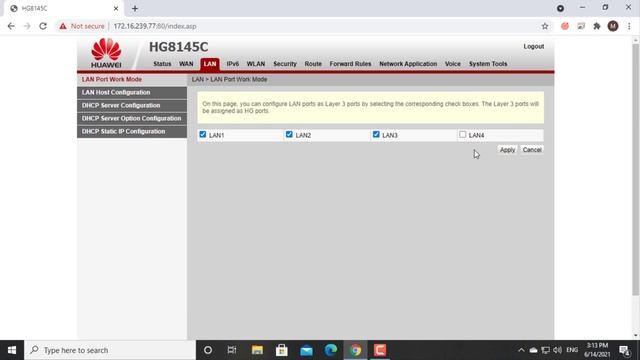Bookmark this page with star icon

click(x=545, y=26)
